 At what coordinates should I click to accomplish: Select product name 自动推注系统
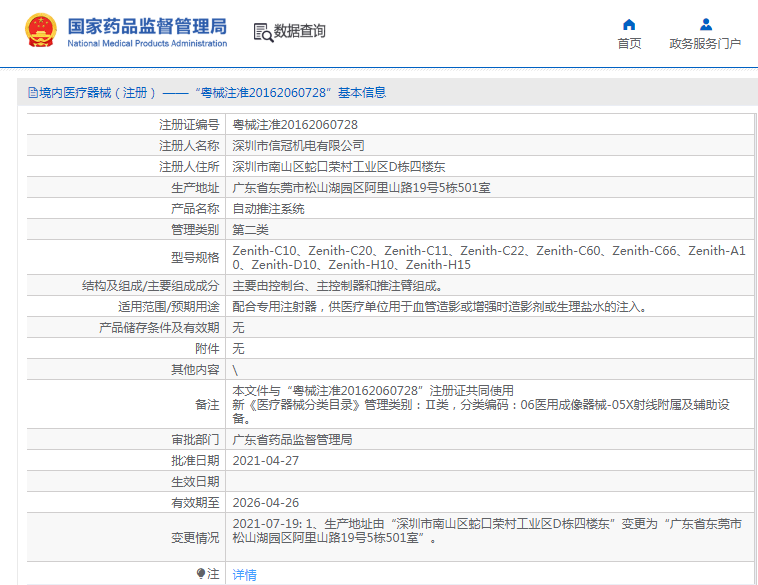(x=268, y=209)
